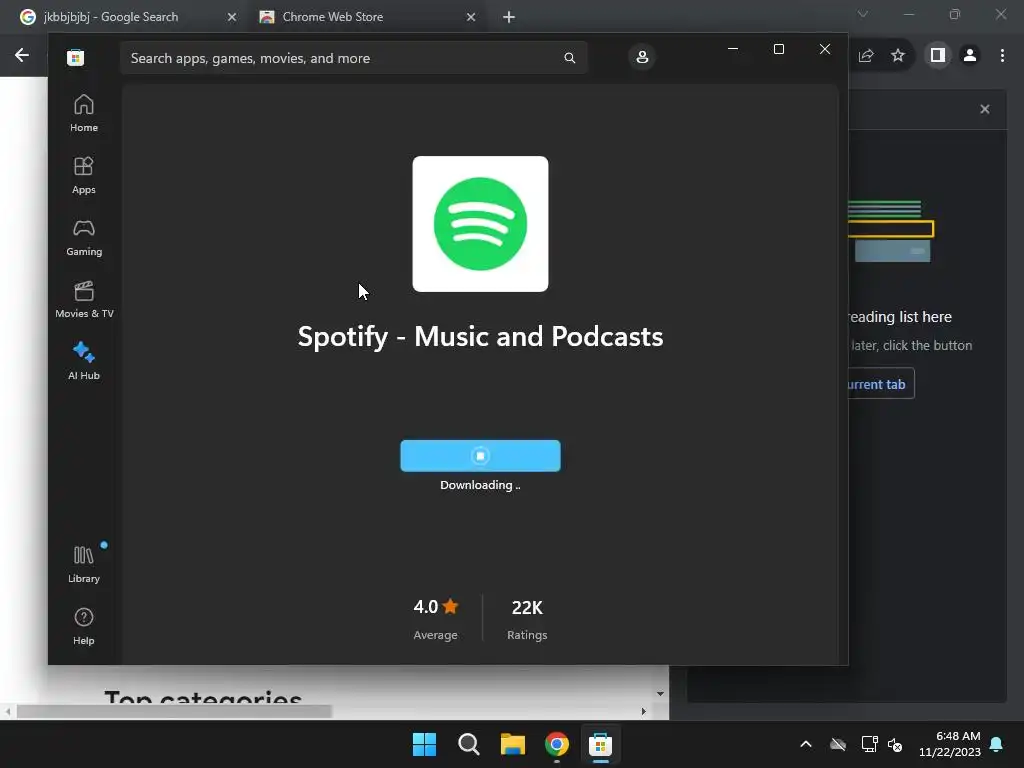Open Windows Start menu
1024x768 pixels.
click(424, 744)
